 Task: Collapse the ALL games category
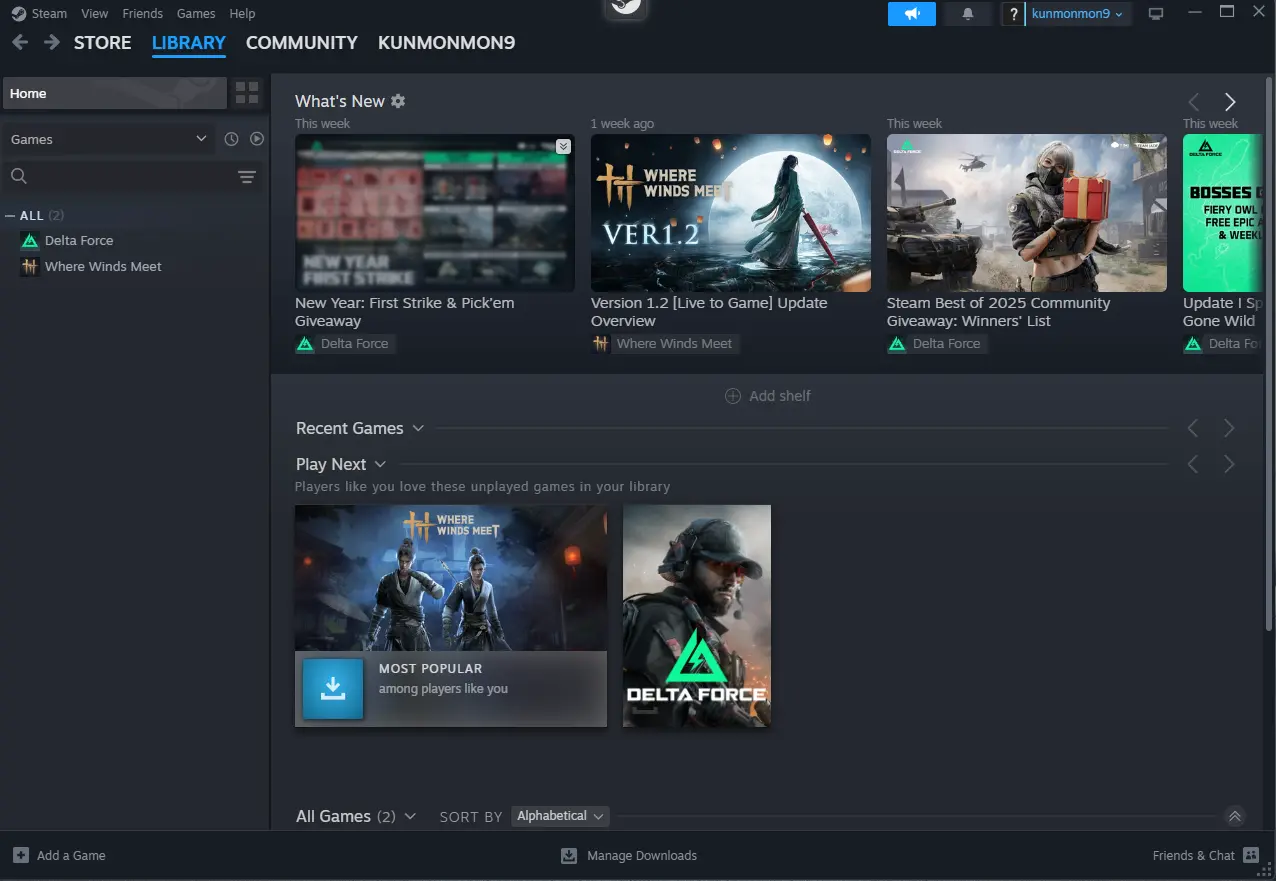[x=10, y=215]
